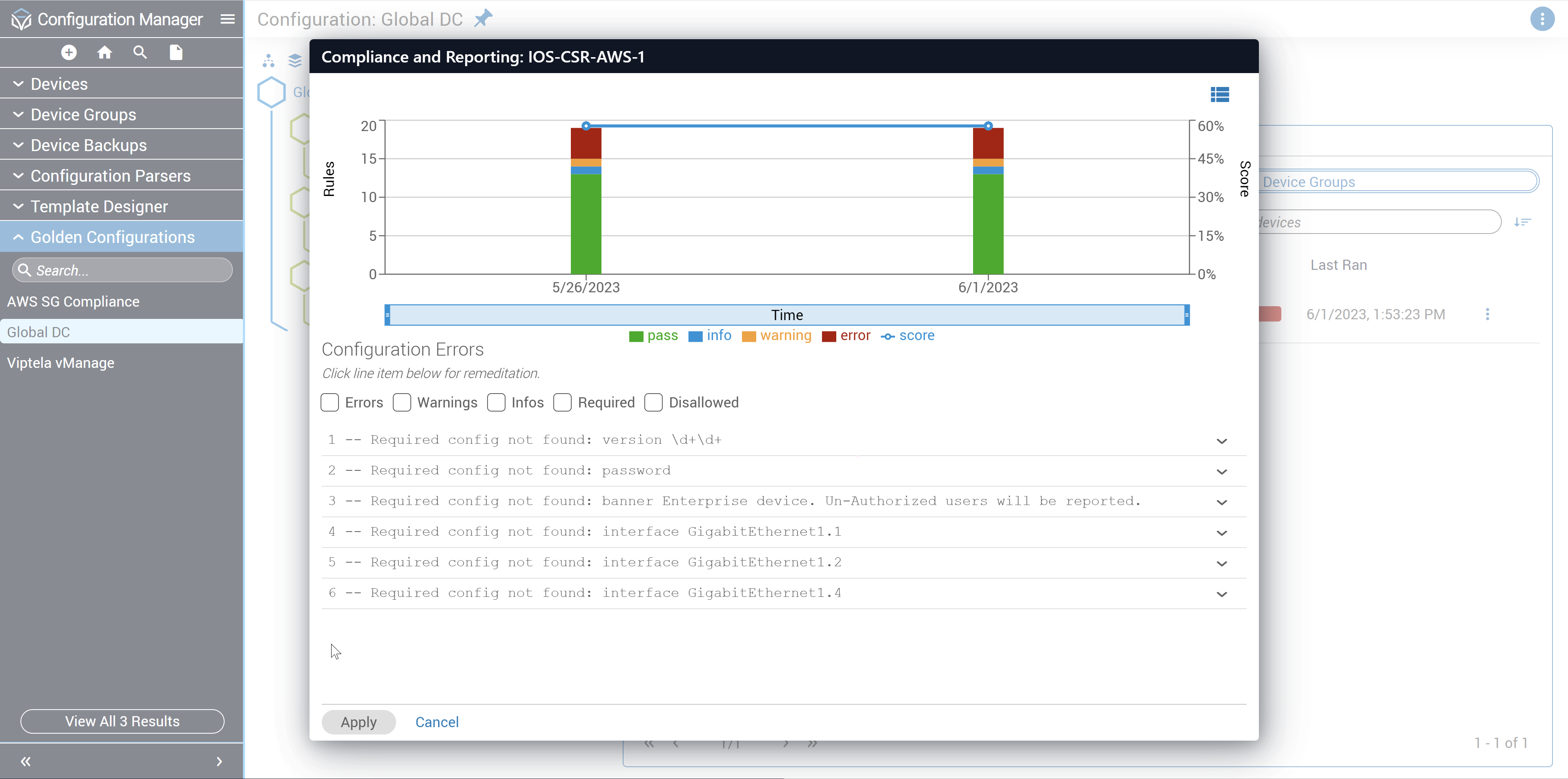Open the top-right three-dots options menu
Screen dimensions: 1568x779
click(x=1542, y=20)
